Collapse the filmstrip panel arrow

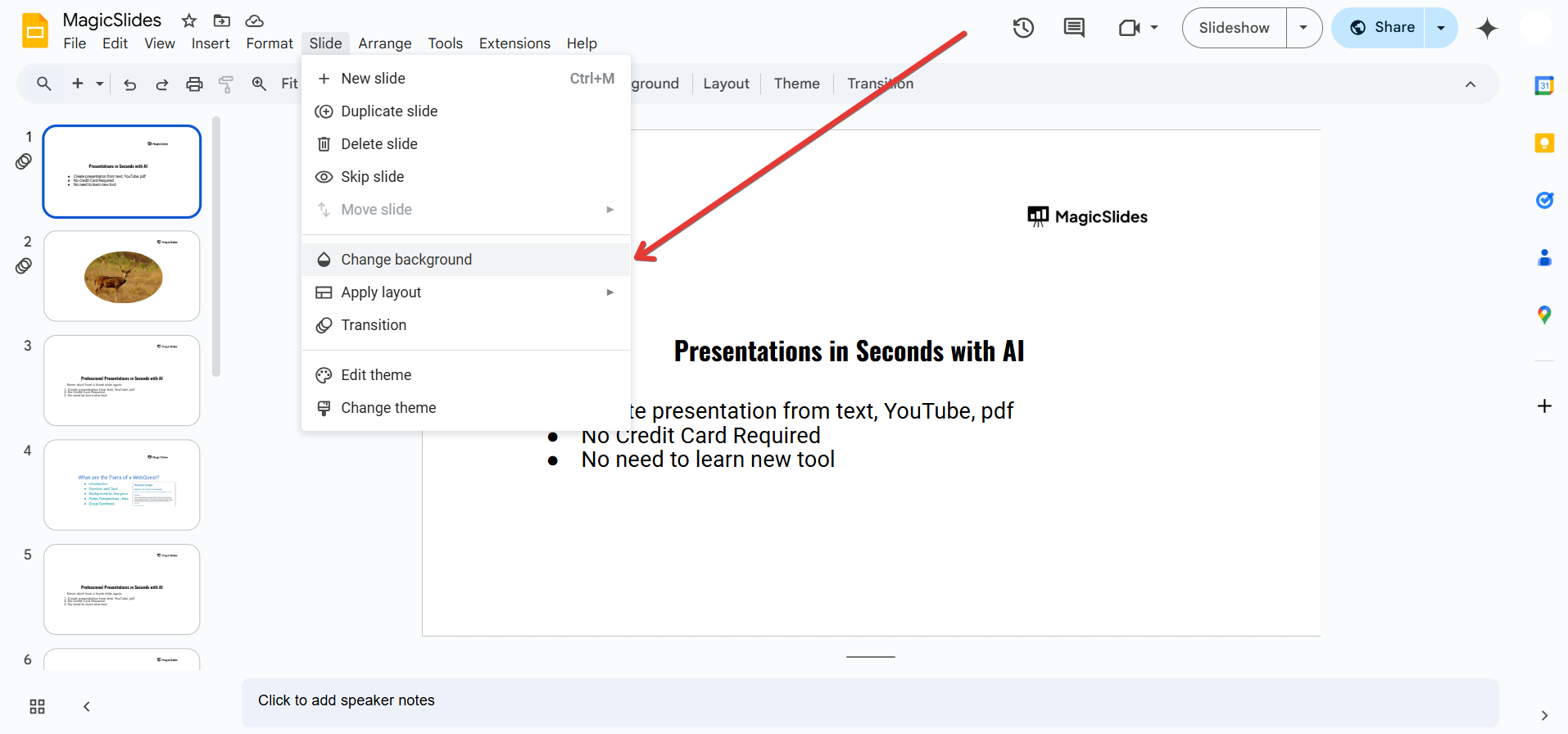pos(87,706)
